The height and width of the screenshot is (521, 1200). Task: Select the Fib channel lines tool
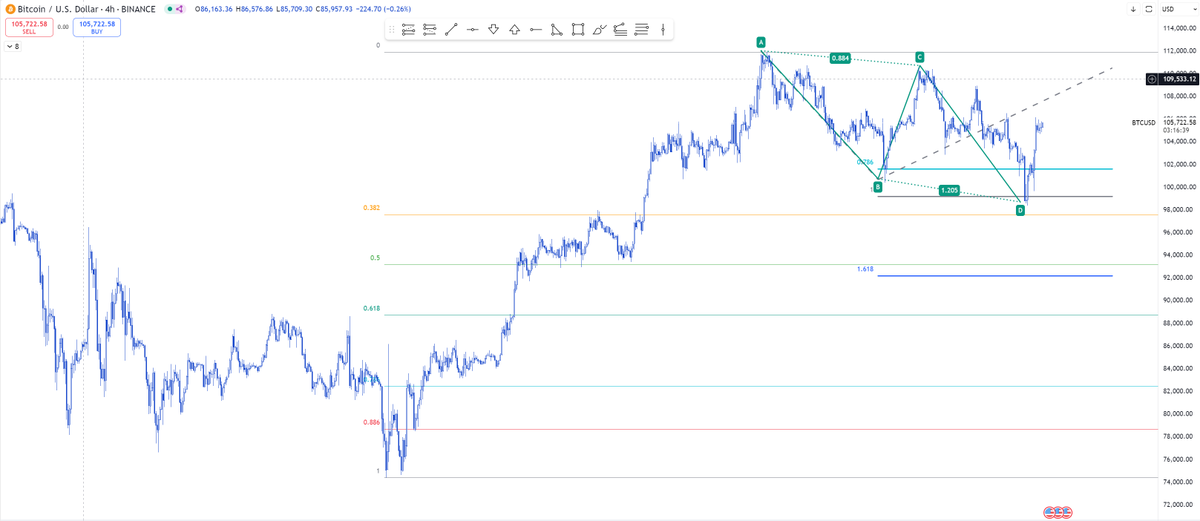coord(641,30)
